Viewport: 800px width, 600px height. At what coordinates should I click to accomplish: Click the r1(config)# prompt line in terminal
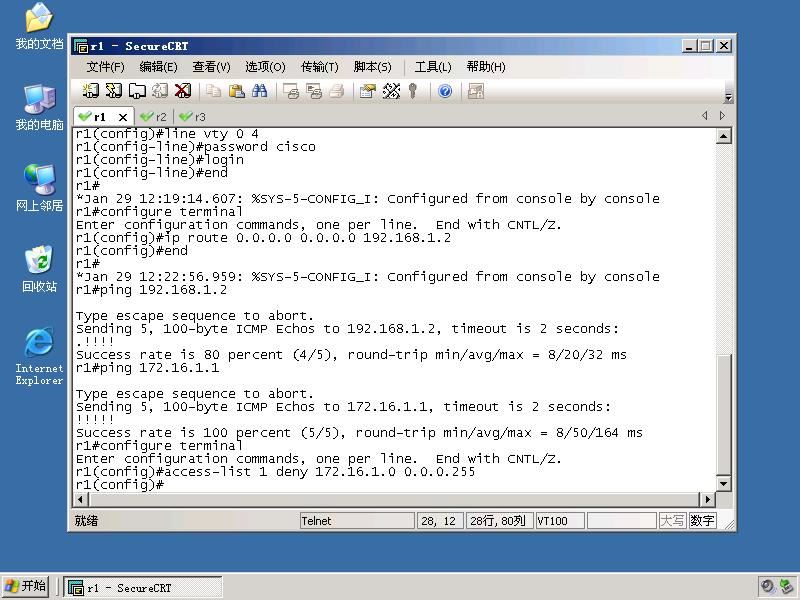(x=120, y=485)
